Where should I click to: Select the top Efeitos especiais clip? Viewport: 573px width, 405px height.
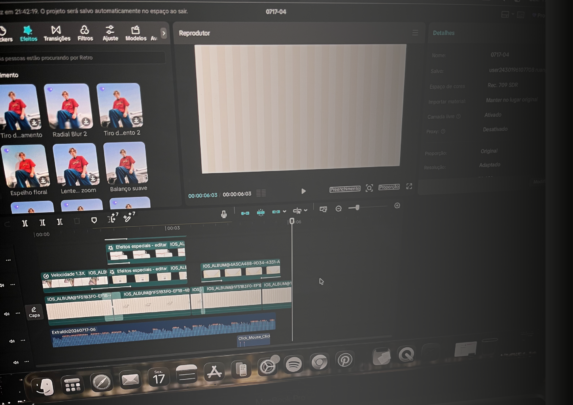(x=146, y=252)
